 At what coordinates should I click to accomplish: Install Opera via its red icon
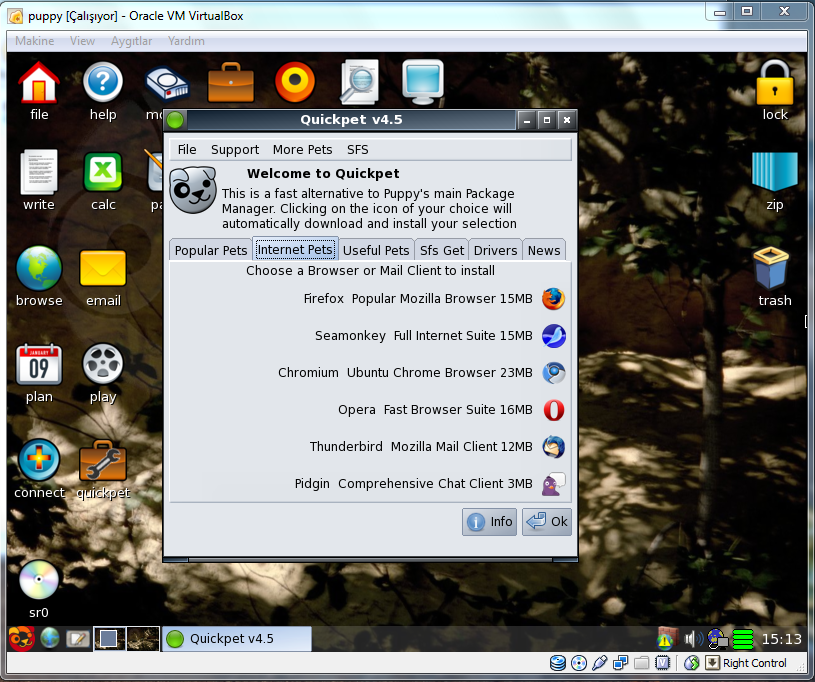[x=553, y=410]
